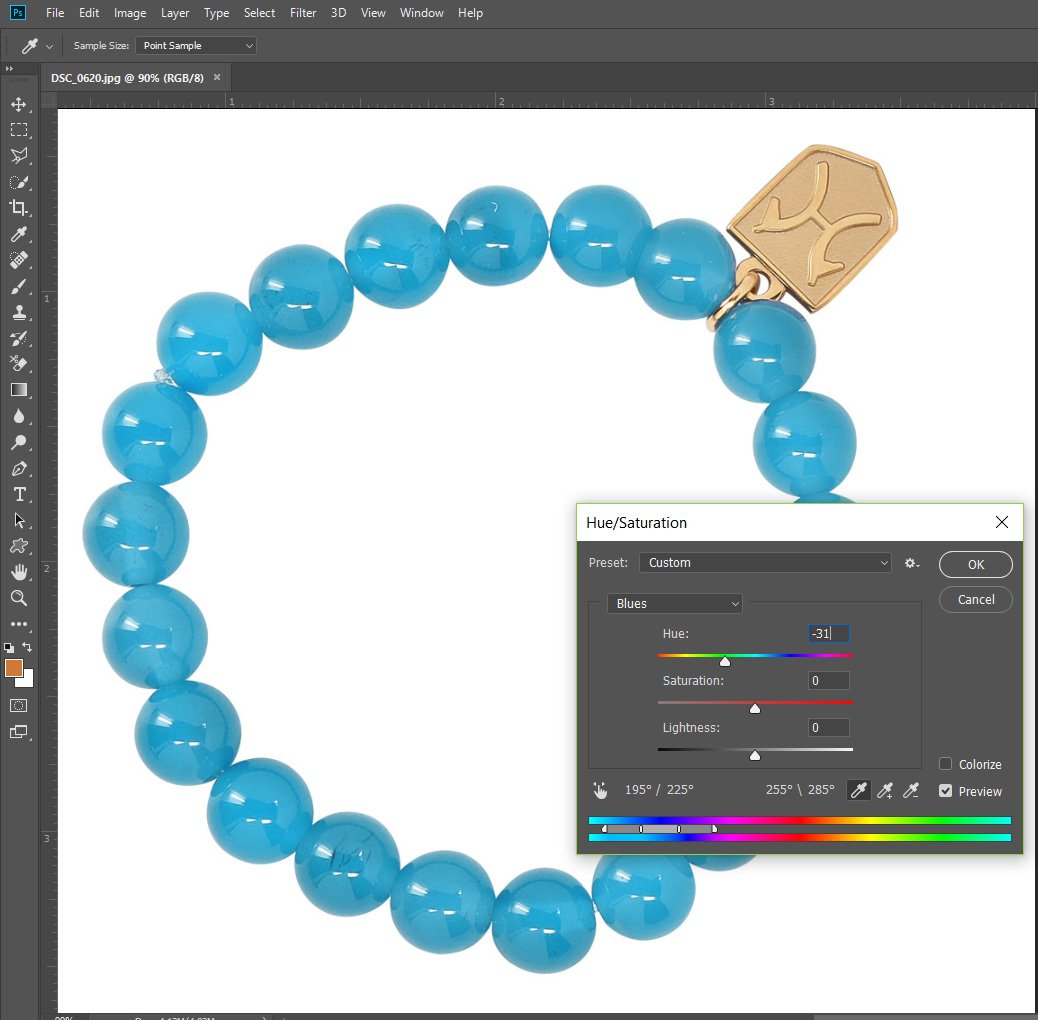Select the Pen tool
Image resolution: width=1038 pixels, height=1020 pixels.
pos(19,469)
